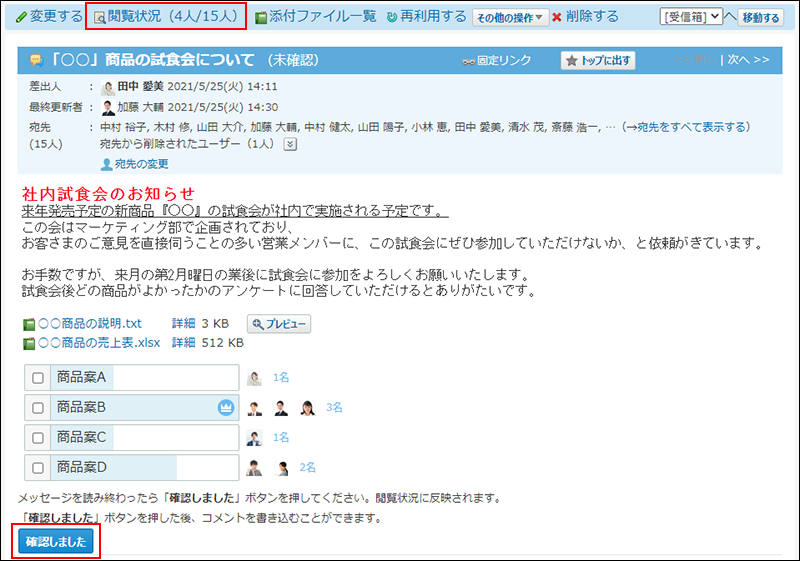800x561 pixels.
Task: Check the 商品案D checkbox
Action: click(x=38, y=468)
